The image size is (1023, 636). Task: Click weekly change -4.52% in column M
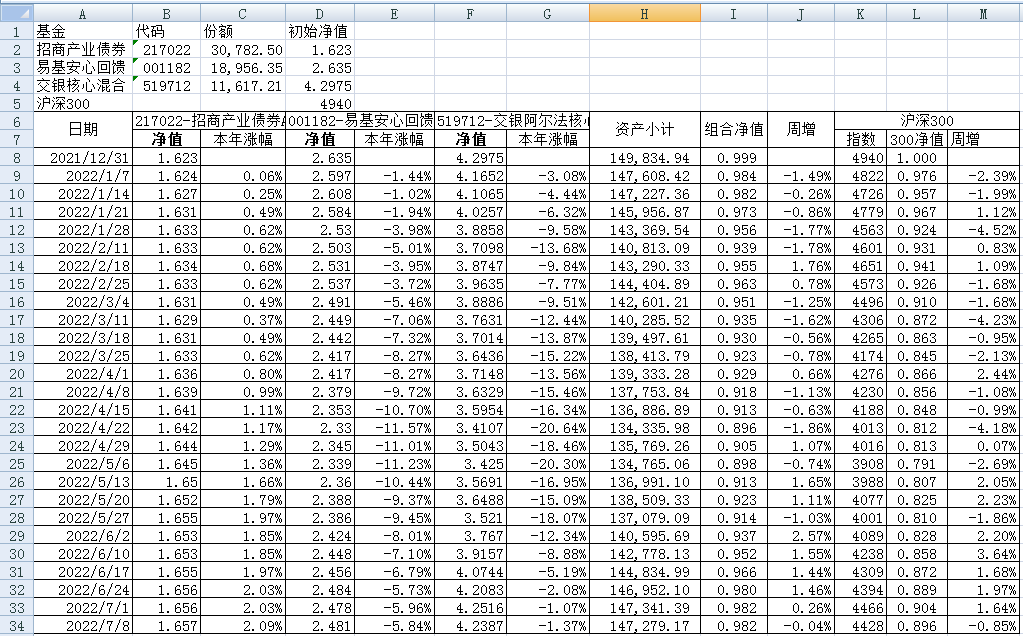(983, 230)
